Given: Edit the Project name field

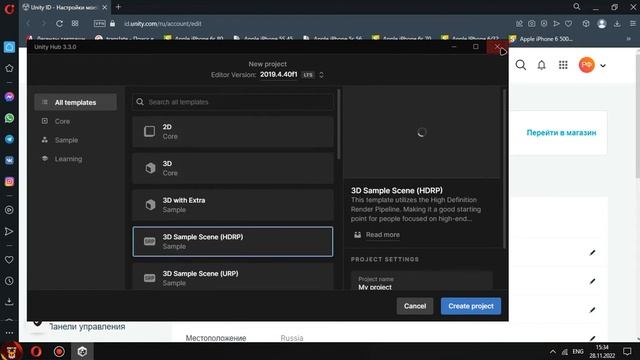Looking at the screenshot, I should tap(422, 281).
